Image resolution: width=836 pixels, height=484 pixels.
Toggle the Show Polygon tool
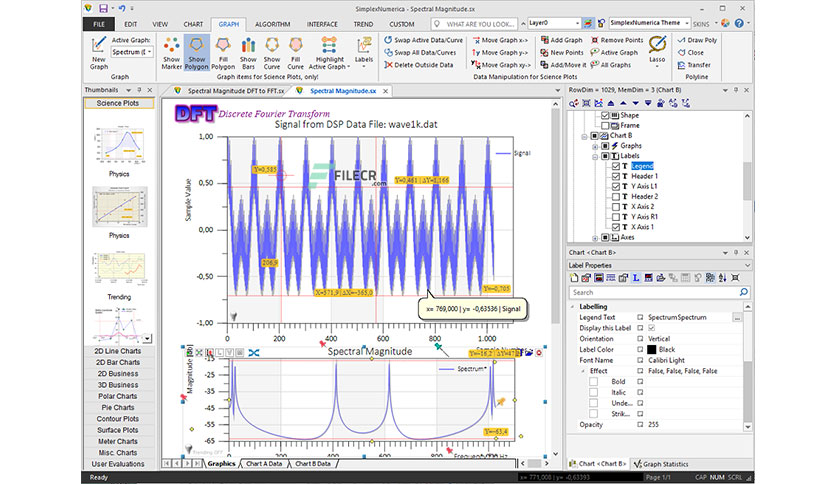coord(196,52)
